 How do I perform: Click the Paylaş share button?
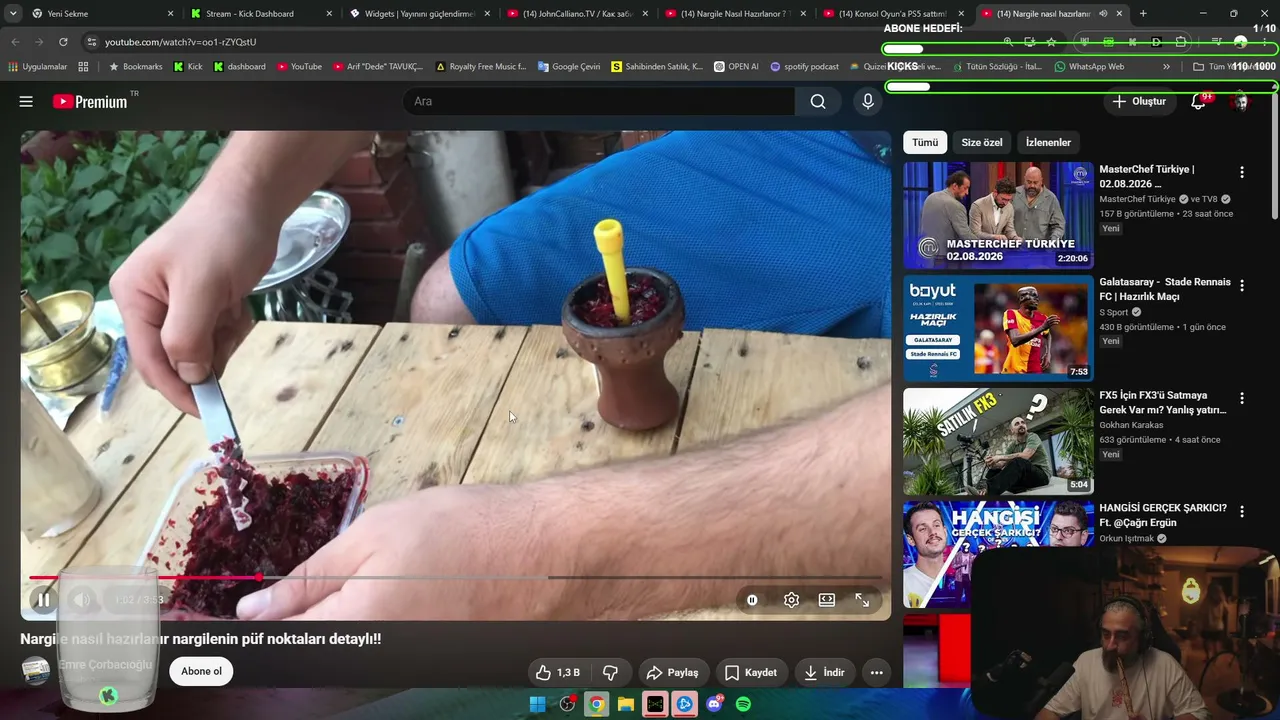pyautogui.click(x=672, y=673)
